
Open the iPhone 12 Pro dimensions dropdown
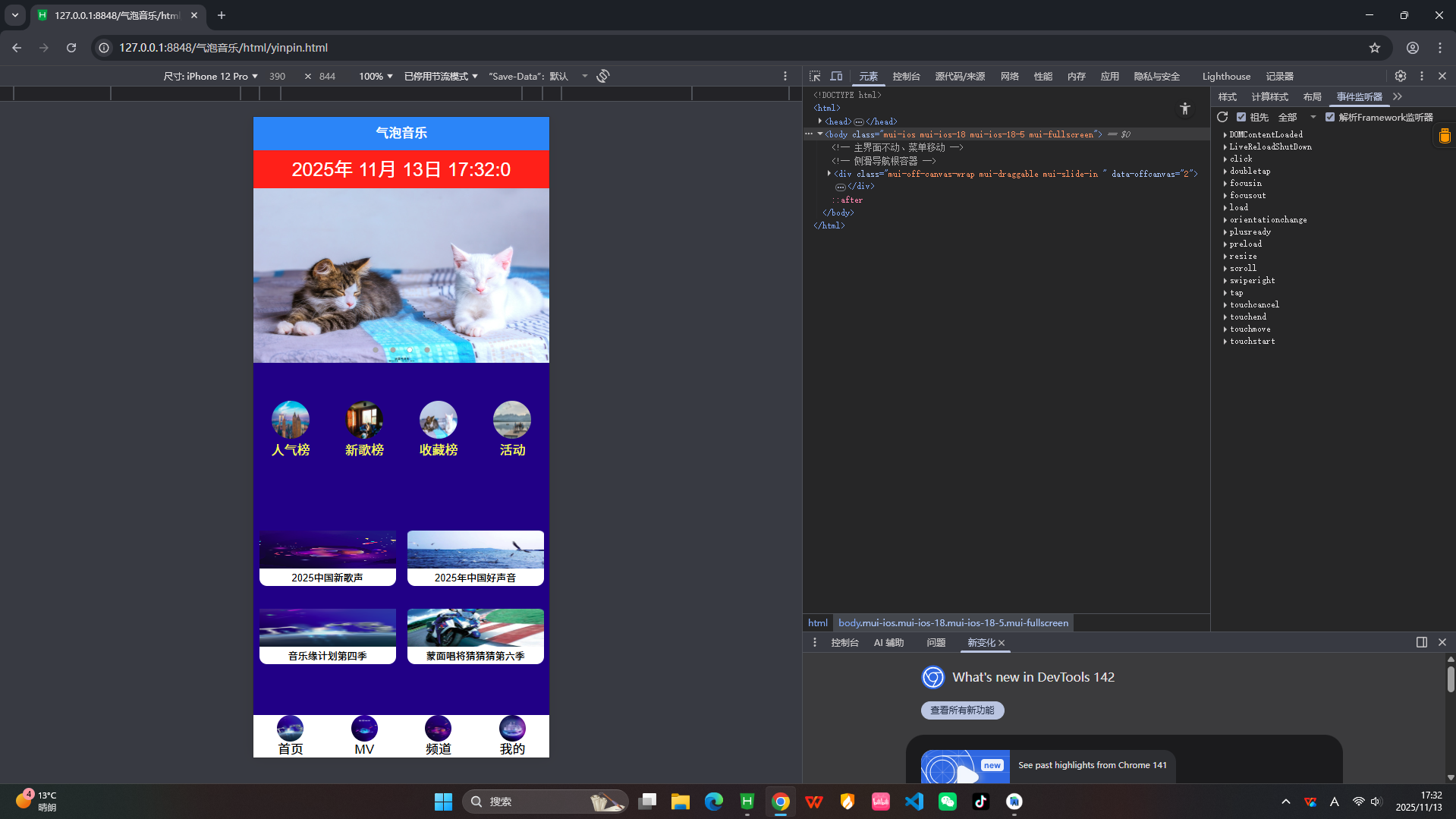(x=211, y=76)
